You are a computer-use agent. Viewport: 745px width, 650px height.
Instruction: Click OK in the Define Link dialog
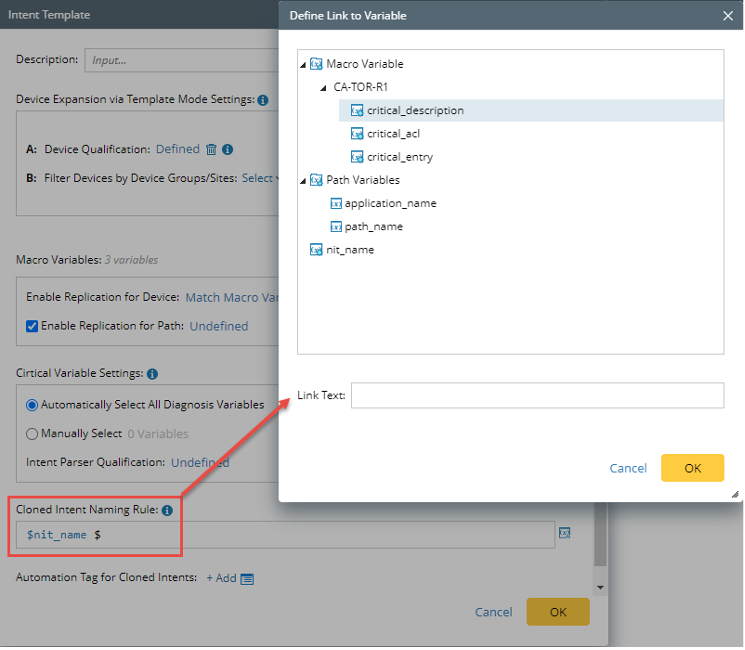point(692,468)
